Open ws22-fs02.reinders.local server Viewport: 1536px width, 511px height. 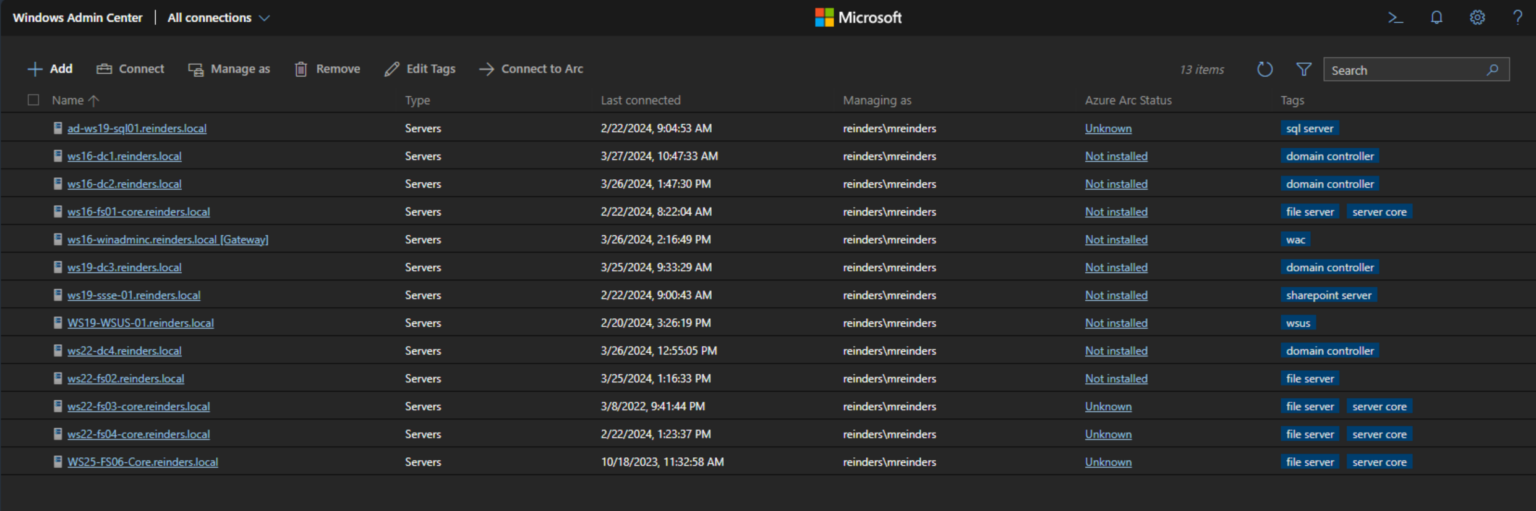pos(126,379)
